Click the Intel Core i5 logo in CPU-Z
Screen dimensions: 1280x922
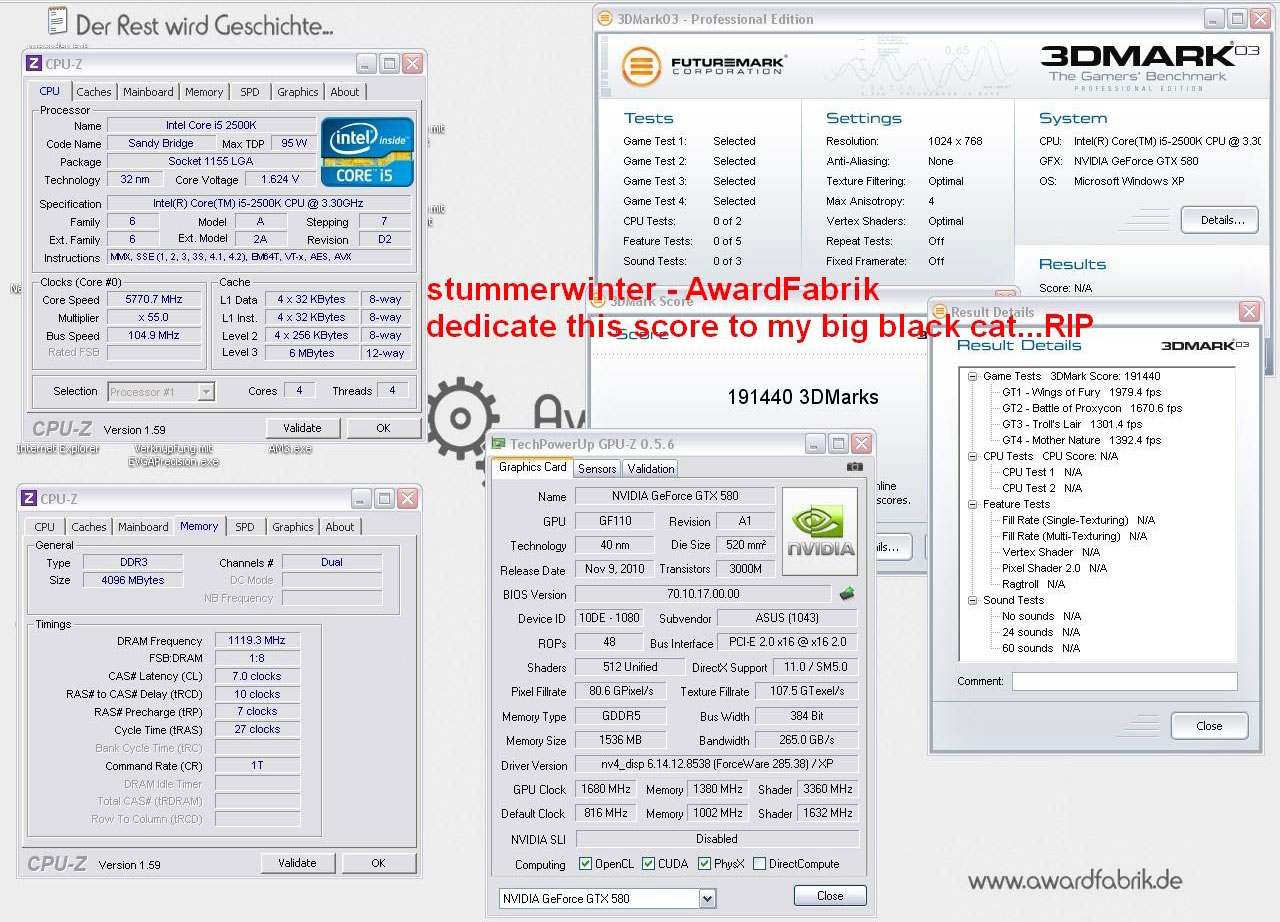coord(367,152)
